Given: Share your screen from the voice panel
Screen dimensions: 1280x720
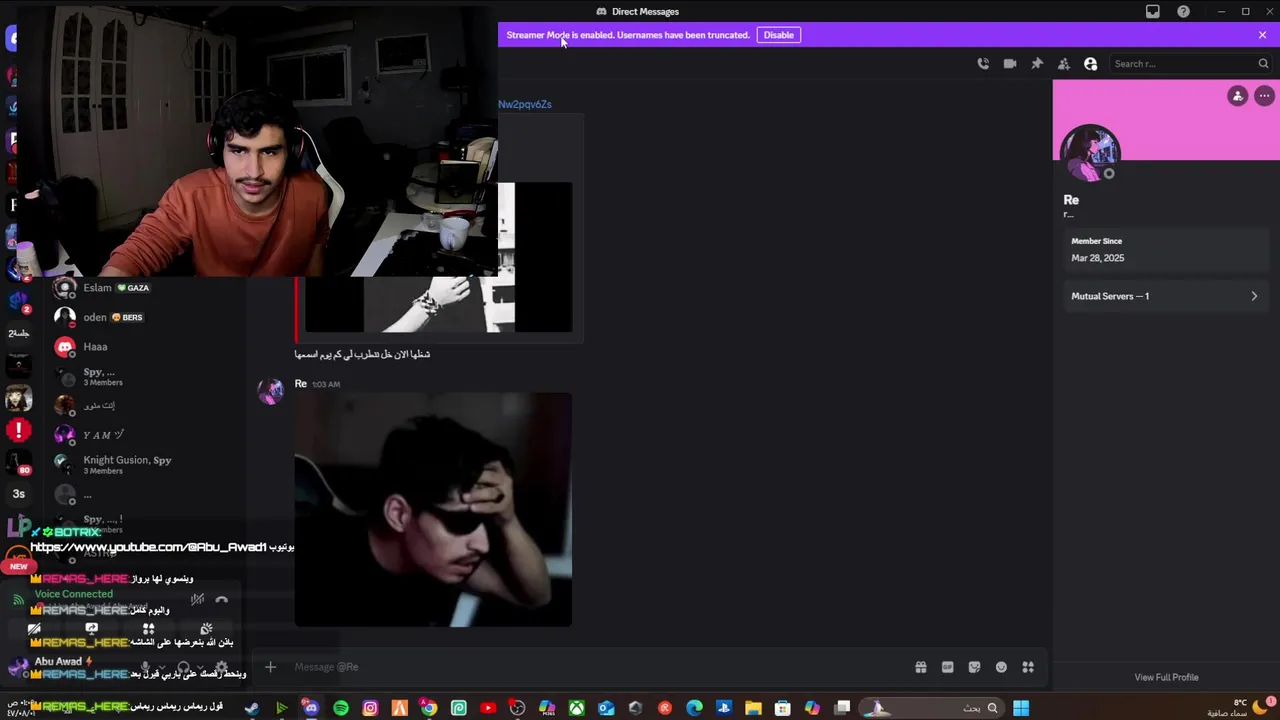Looking at the screenshot, I should pos(91,629).
